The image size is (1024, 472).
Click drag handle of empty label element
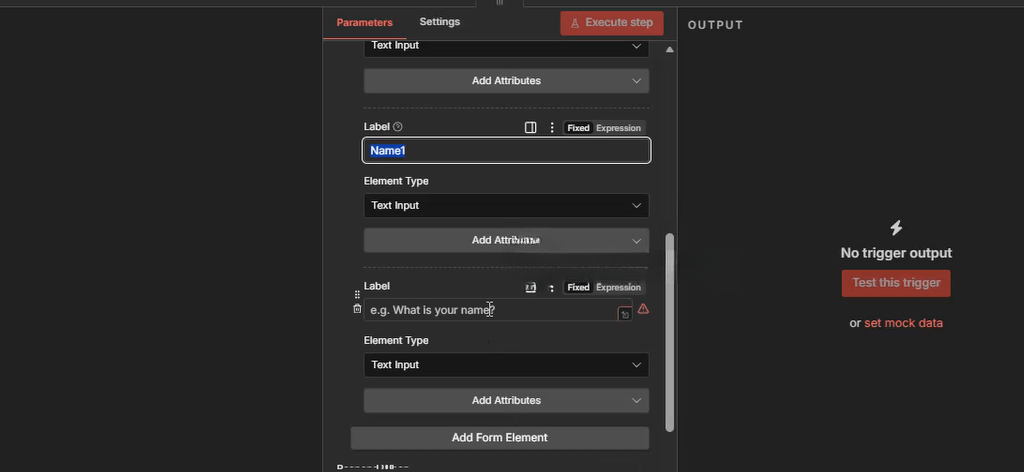357,294
